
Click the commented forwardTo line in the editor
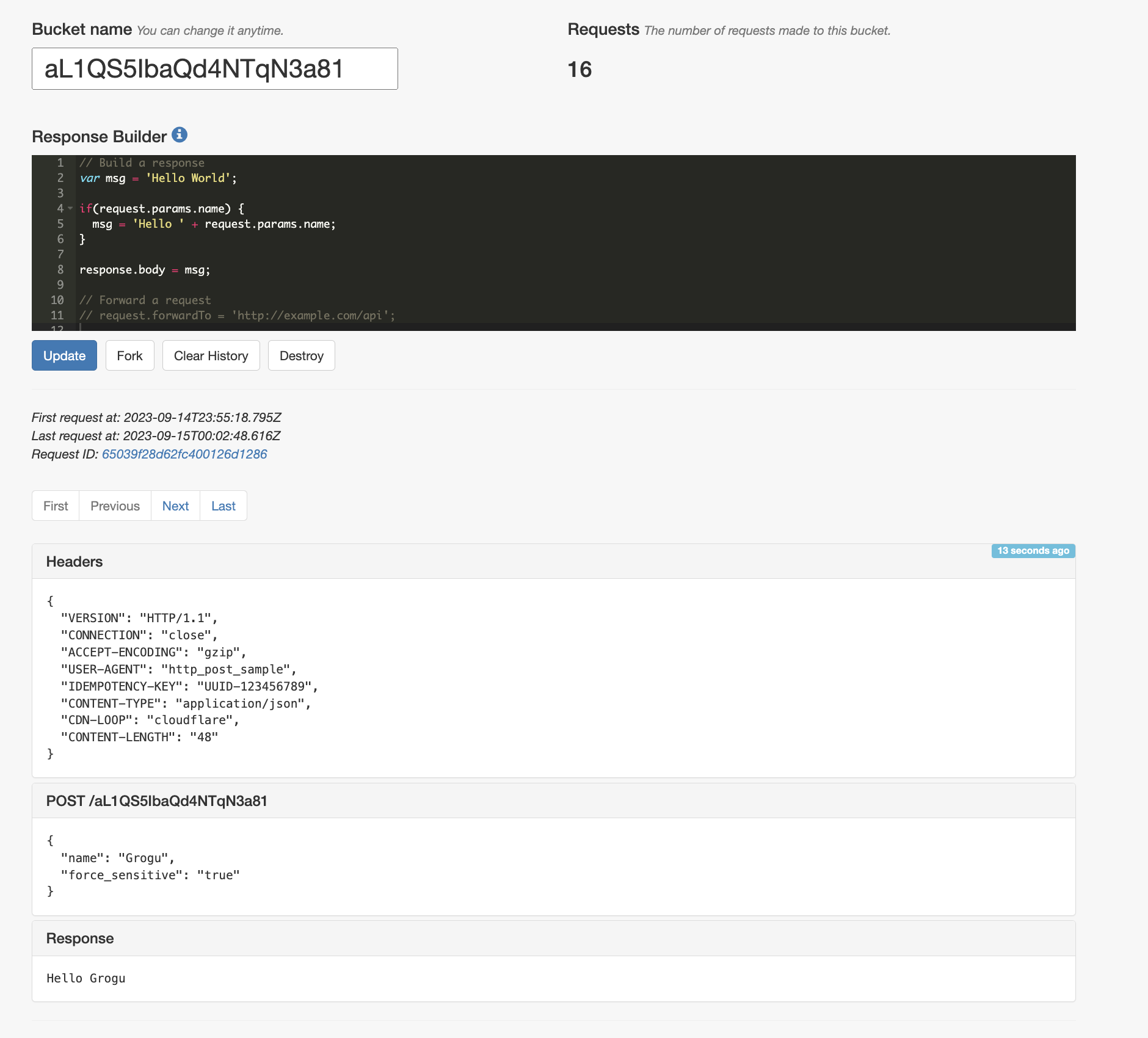tap(238, 315)
